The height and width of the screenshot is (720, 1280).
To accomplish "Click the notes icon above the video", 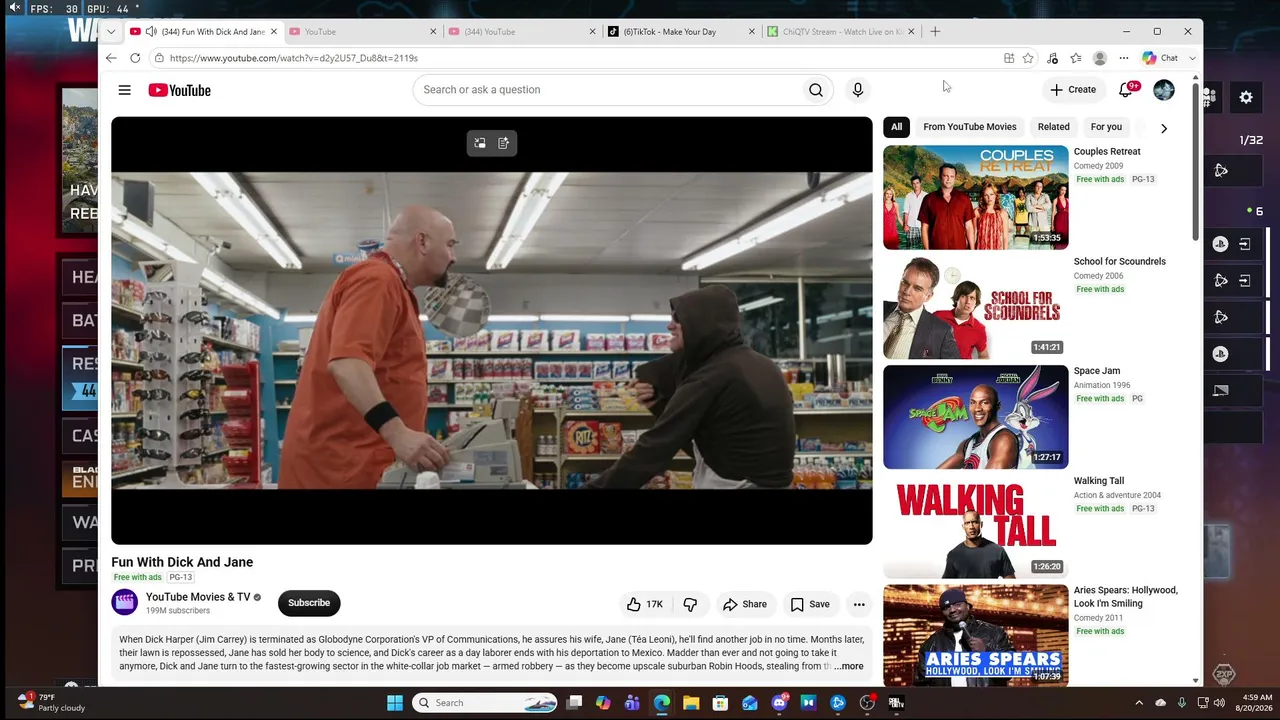I will tap(504, 143).
